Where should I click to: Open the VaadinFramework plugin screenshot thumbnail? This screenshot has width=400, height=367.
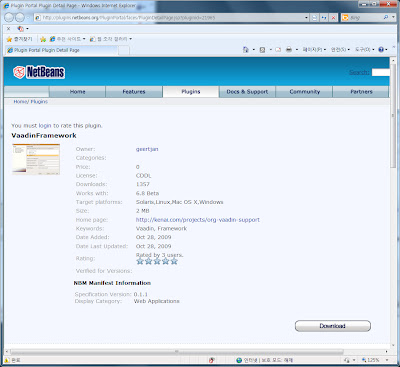[x=36, y=159]
